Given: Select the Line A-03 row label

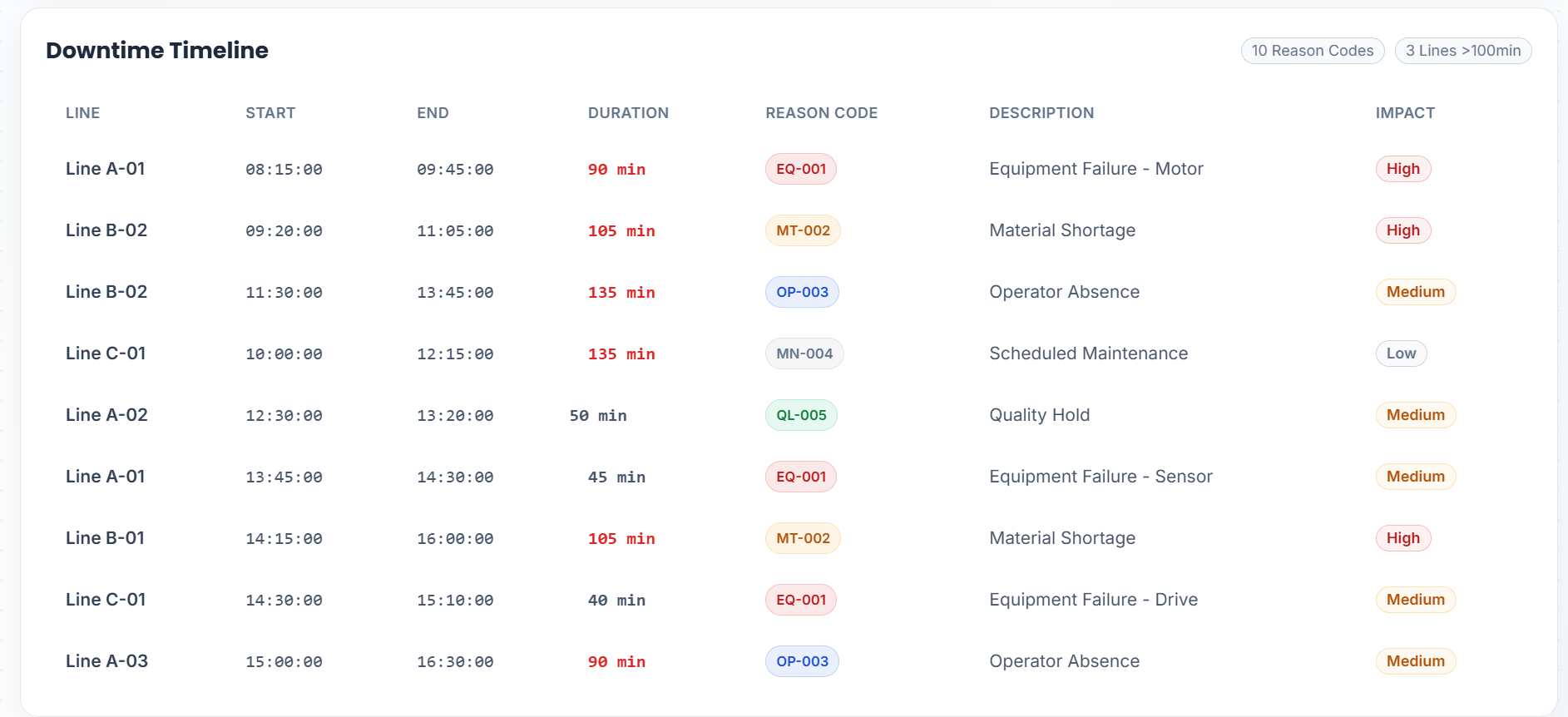Looking at the screenshot, I should click(x=106, y=661).
